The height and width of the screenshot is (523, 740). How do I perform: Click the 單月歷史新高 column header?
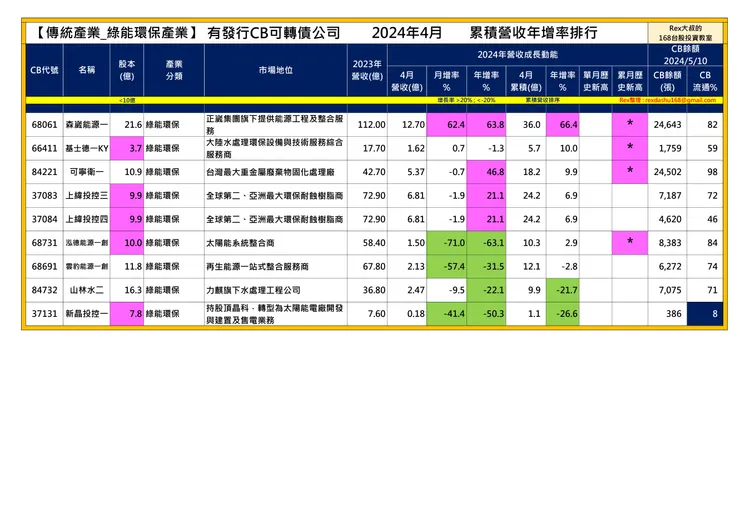pyautogui.click(x=596, y=81)
